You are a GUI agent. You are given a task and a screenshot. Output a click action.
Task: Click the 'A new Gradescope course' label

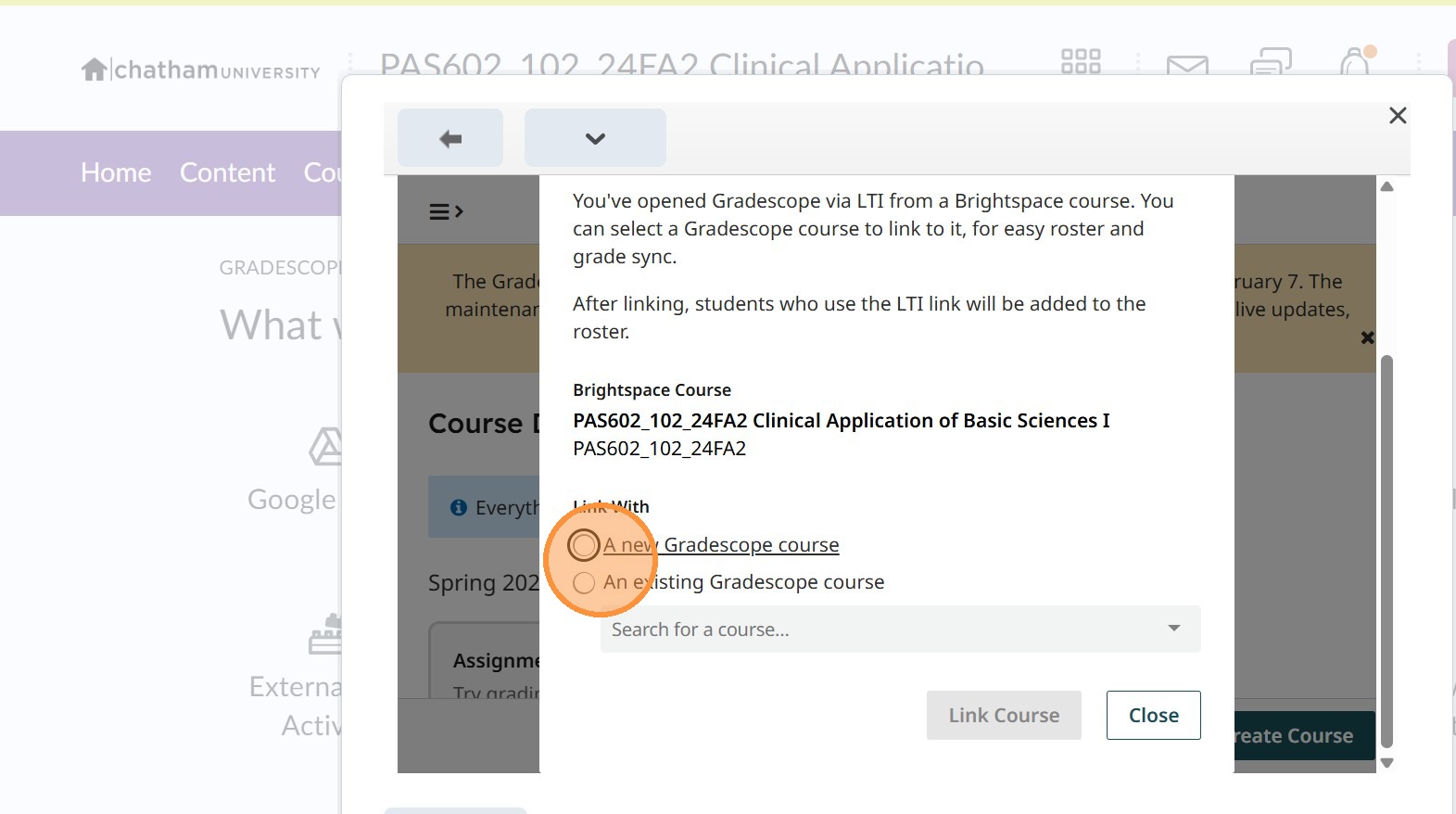pos(721,545)
